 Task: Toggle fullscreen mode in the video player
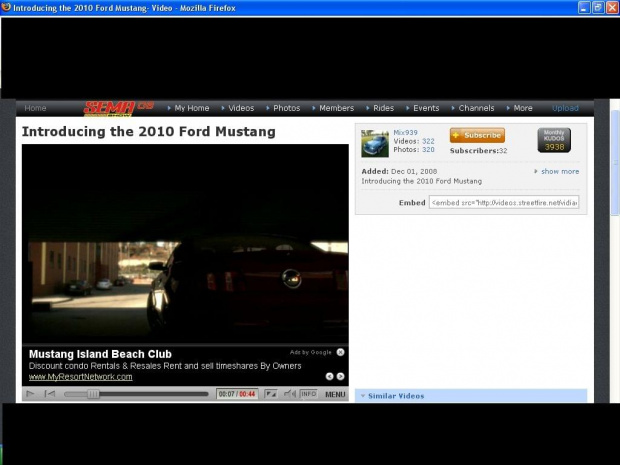click(x=270, y=394)
